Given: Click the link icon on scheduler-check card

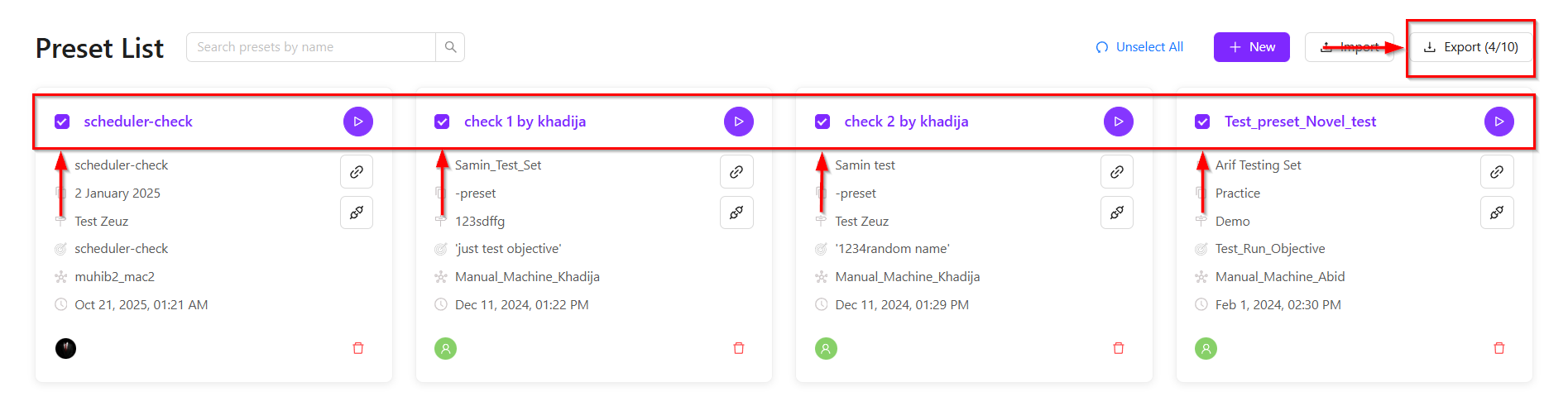Looking at the screenshot, I should 357,172.
